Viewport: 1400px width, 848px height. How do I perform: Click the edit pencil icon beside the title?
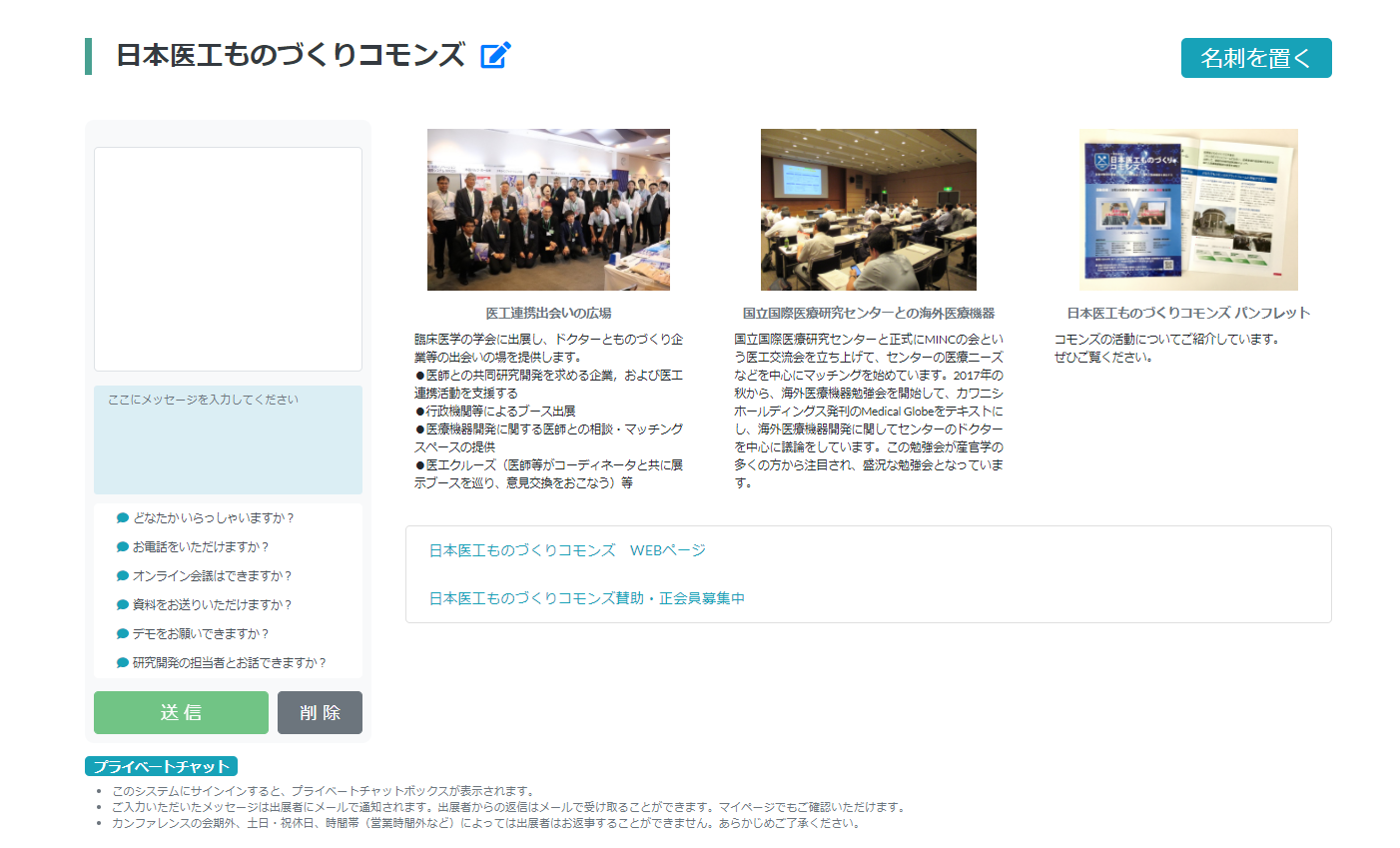click(x=495, y=55)
